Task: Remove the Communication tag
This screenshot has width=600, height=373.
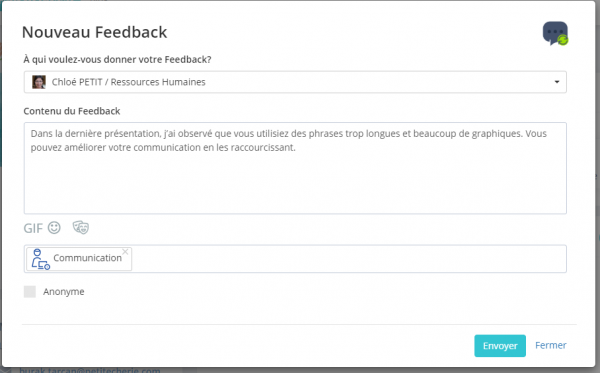Action: 125,251
